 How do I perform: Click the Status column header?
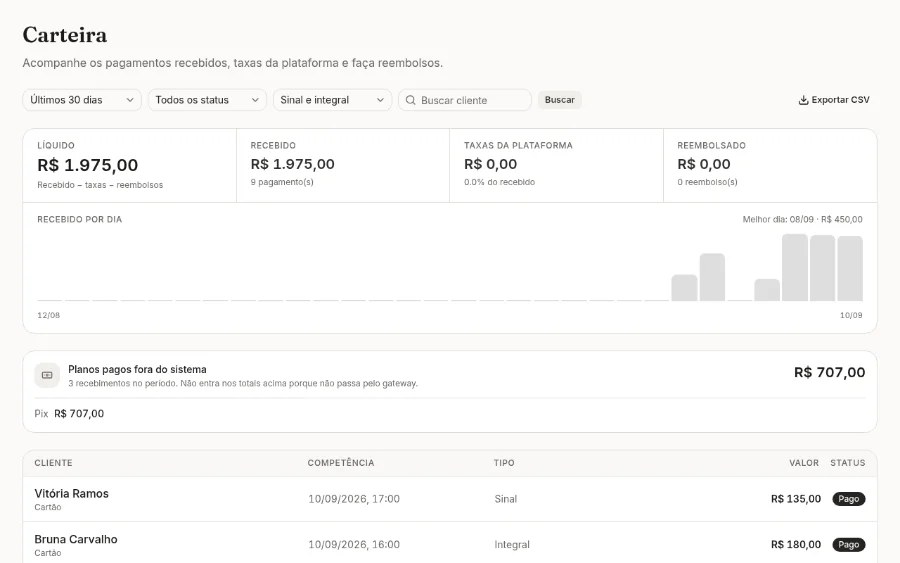pyautogui.click(x=848, y=463)
